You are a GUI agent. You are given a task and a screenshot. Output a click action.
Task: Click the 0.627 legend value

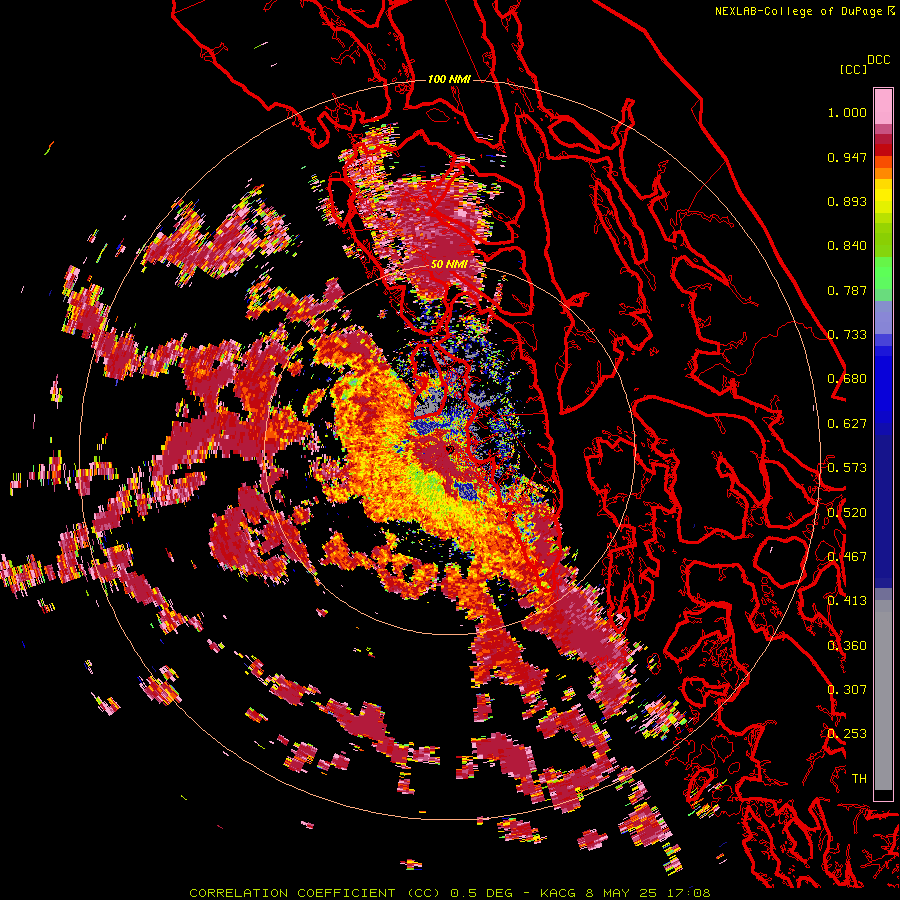[847, 424]
